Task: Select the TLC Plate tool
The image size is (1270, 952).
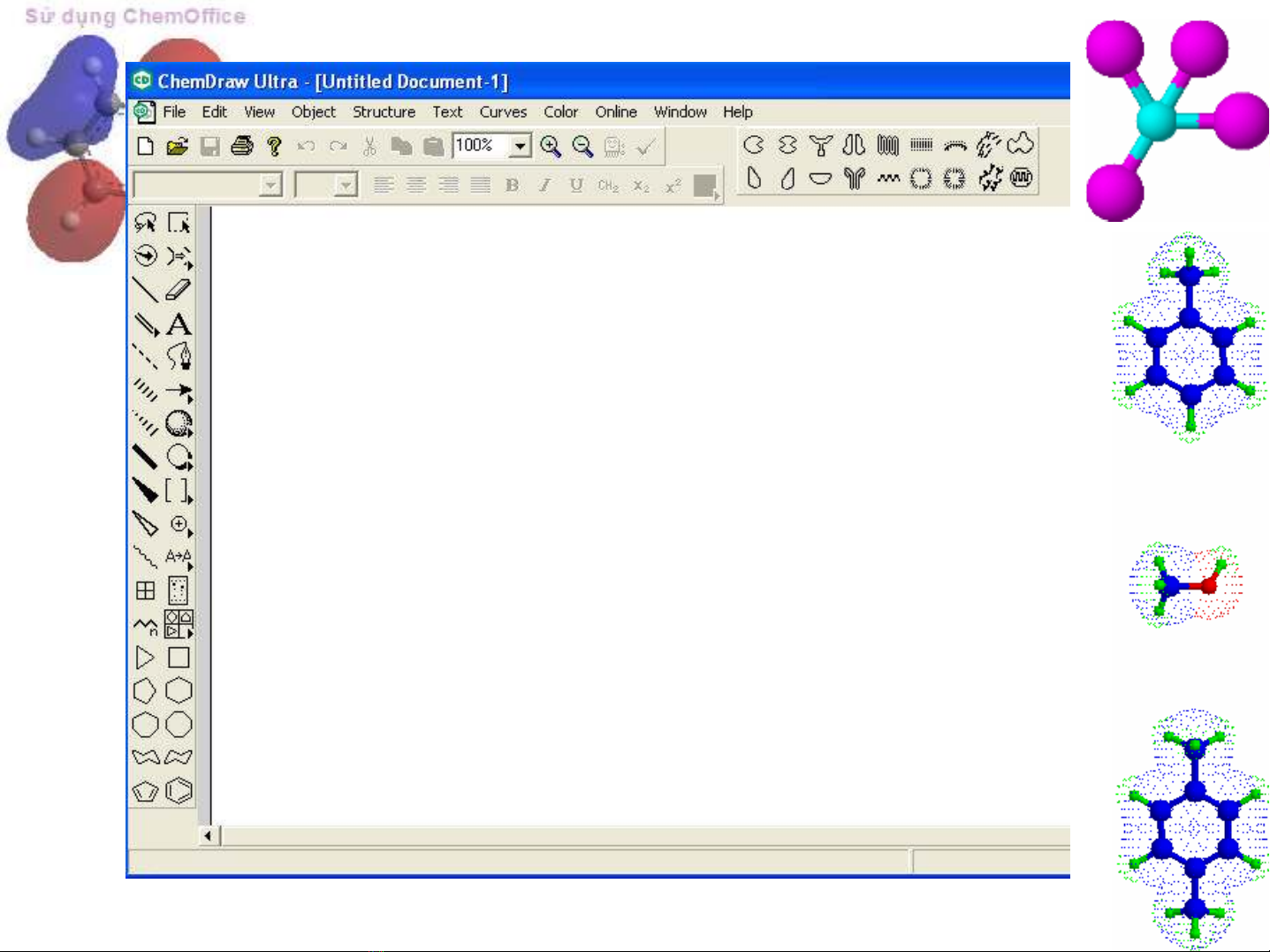Action: [x=179, y=590]
